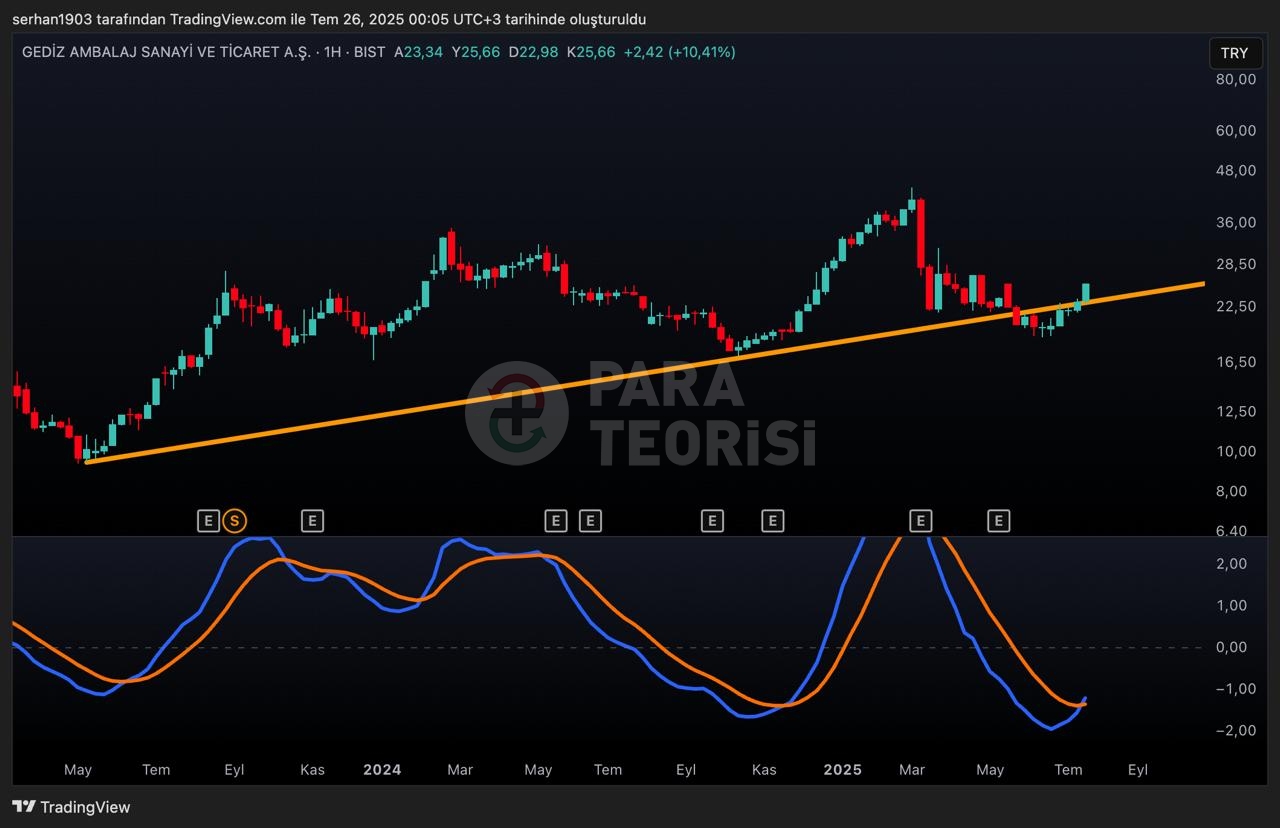
Task: Click the high value Y25,66
Action: coord(475,52)
